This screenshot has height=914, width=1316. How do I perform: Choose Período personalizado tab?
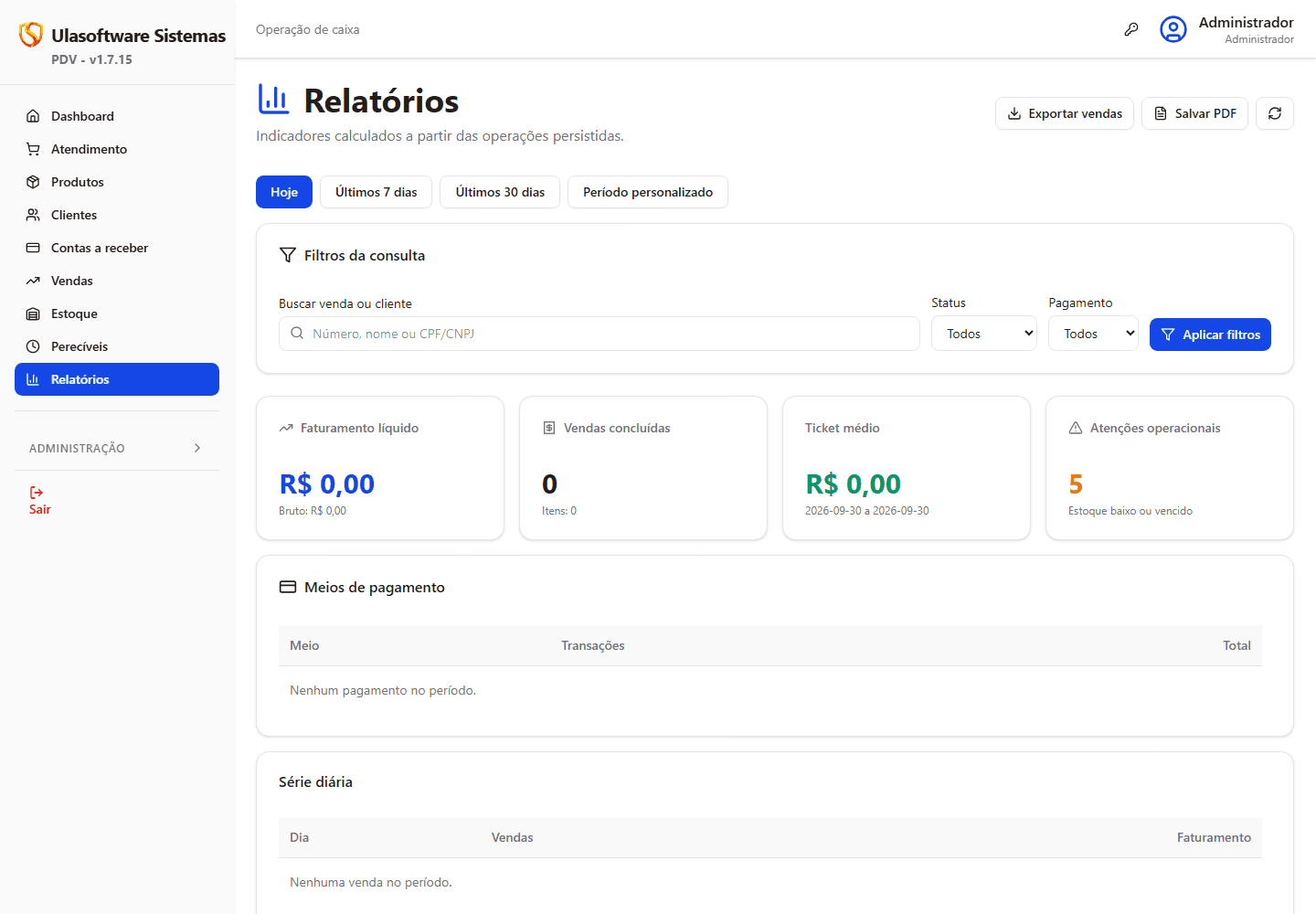(x=648, y=192)
